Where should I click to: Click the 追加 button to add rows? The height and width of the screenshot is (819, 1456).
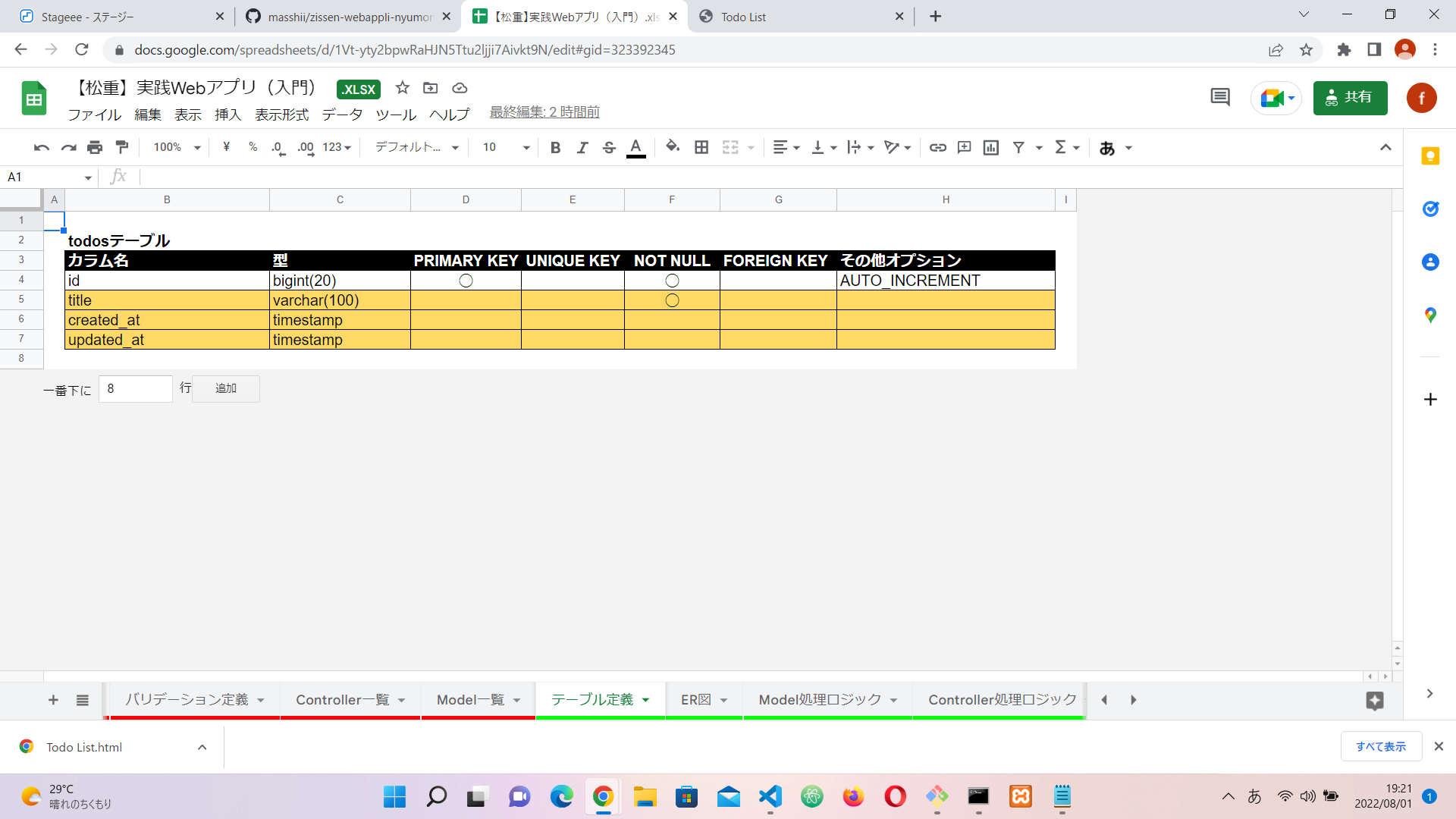pyautogui.click(x=225, y=388)
